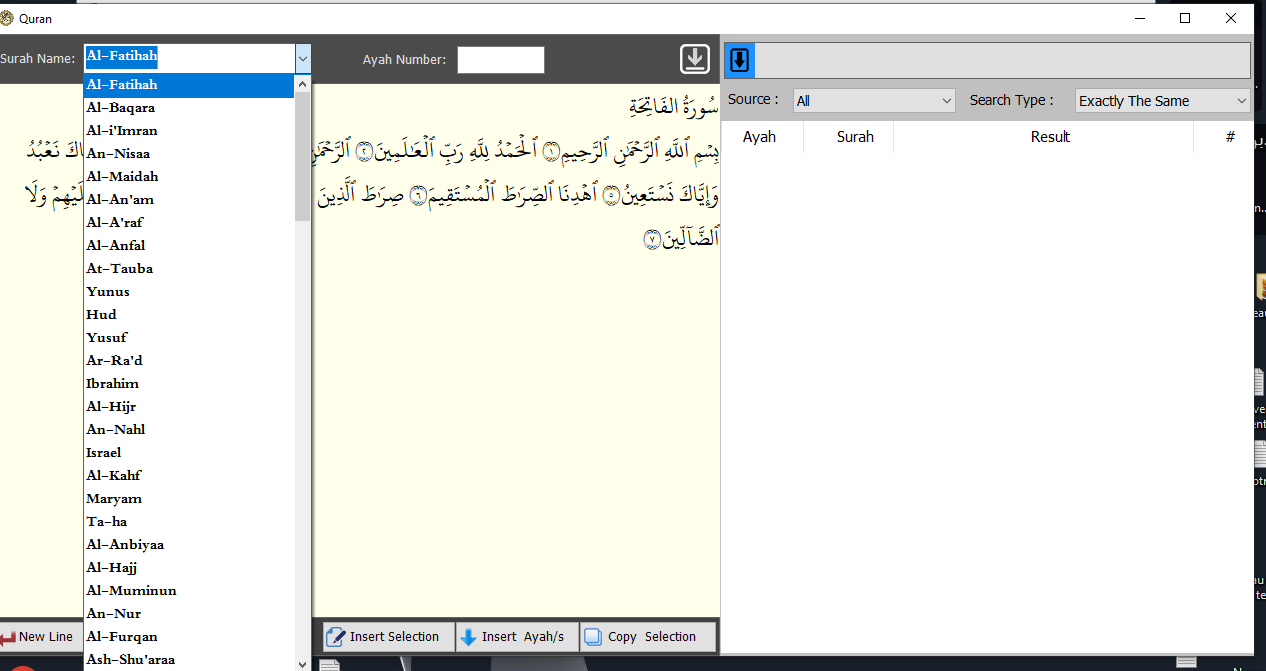The height and width of the screenshot is (671, 1266).
Task: Focus the Ayah Number input field
Action: pyautogui.click(x=501, y=60)
